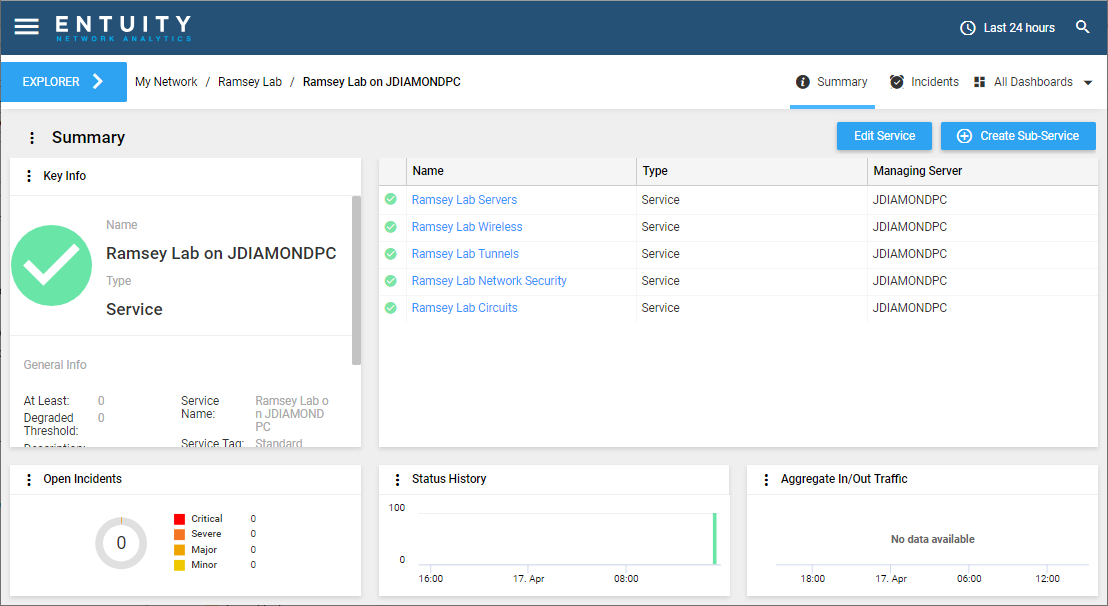Open the hamburger main menu

[x=27, y=27]
